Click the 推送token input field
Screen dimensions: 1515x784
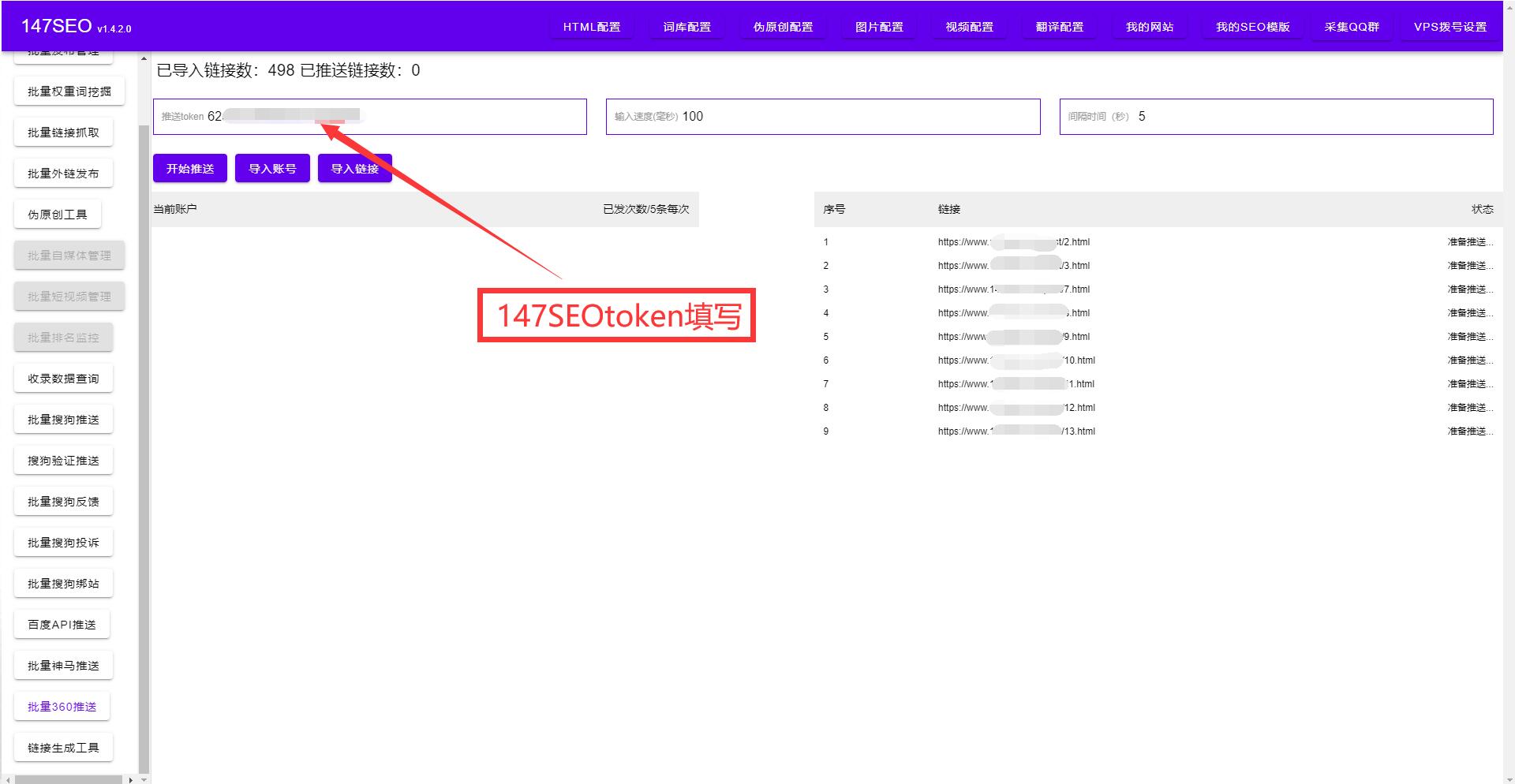coord(395,117)
